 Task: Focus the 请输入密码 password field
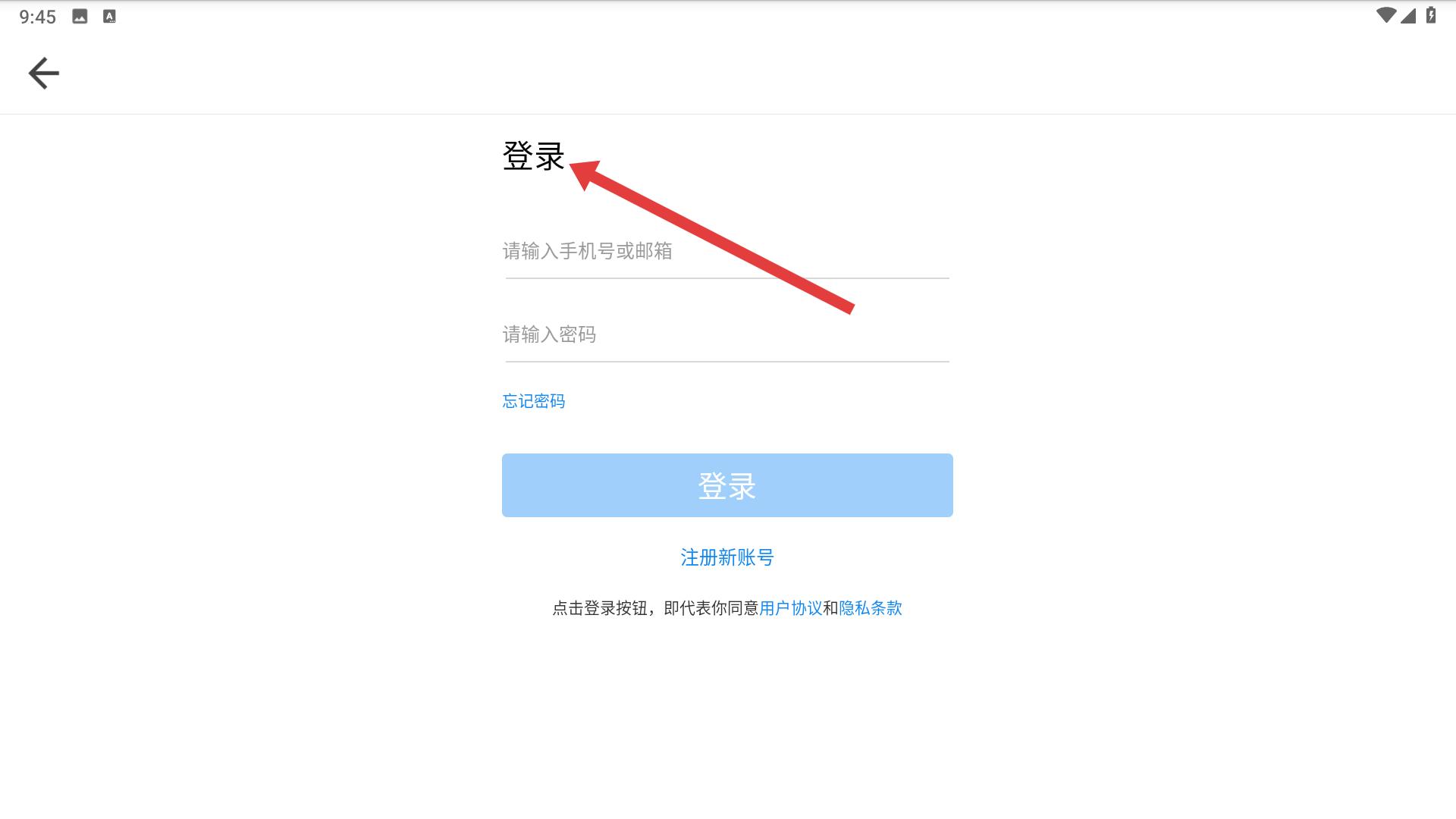click(727, 334)
